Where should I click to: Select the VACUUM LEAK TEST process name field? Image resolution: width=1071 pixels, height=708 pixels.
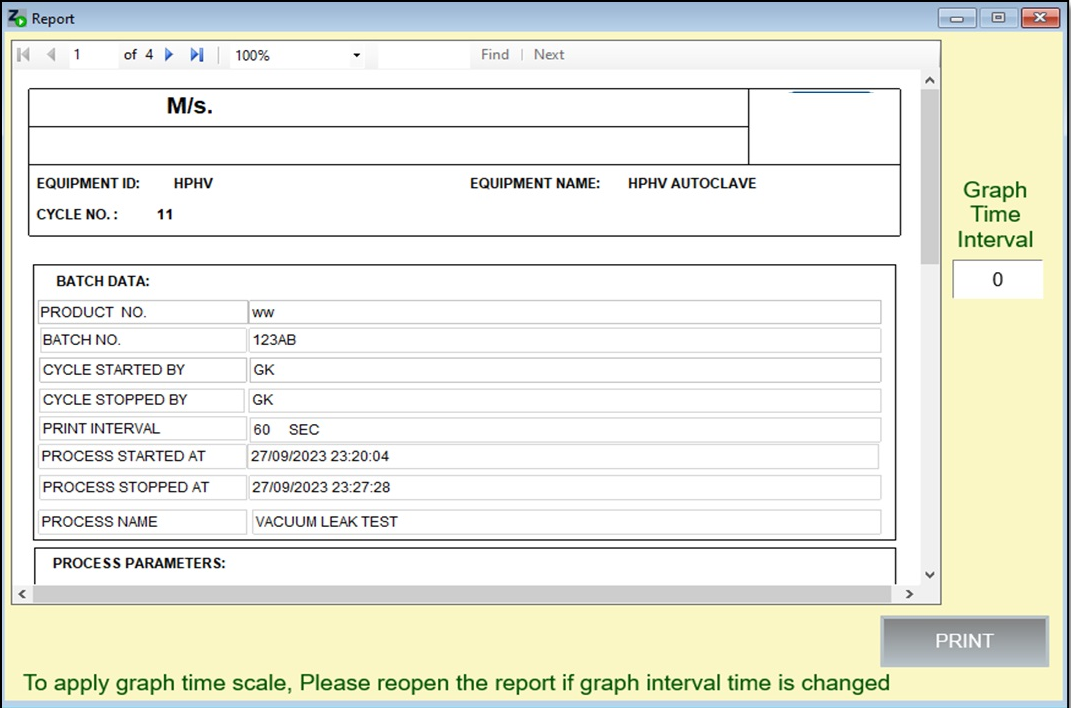click(x=566, y=522)
